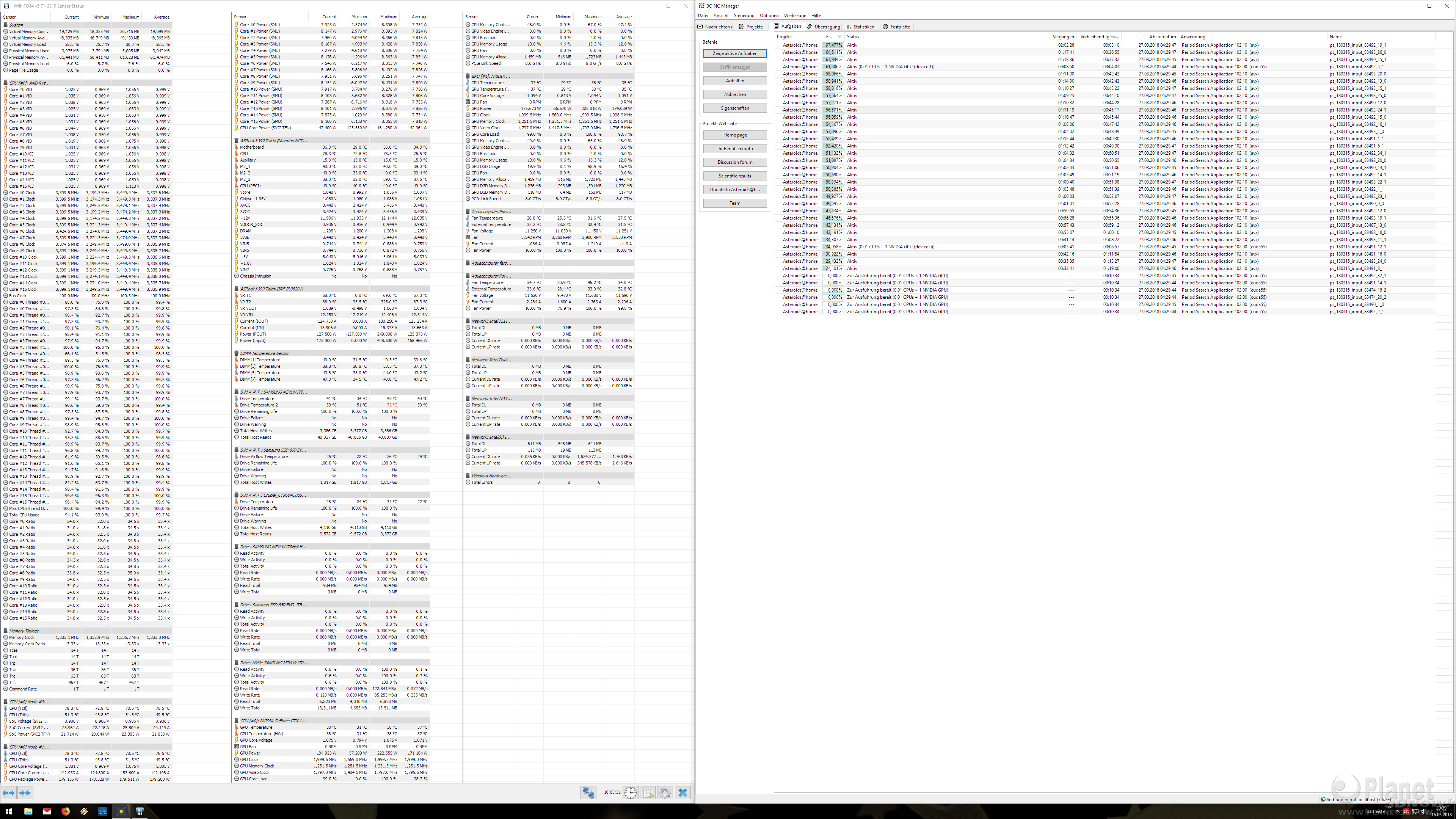
Task: Select HWiNFO taskbar icon
Action: pos(140,811)
